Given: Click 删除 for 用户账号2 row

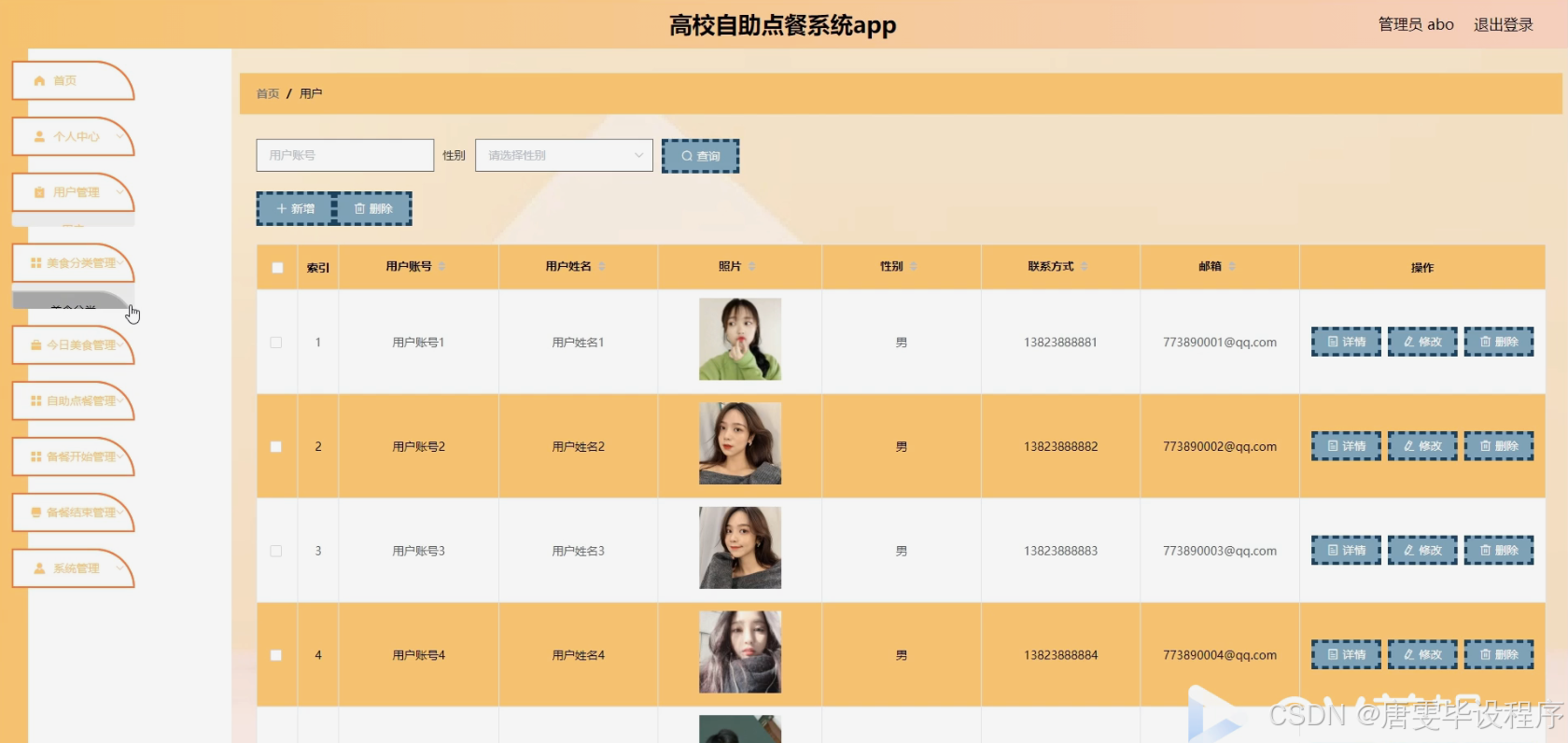Looking at the screenshot, I should point(1499,446).
